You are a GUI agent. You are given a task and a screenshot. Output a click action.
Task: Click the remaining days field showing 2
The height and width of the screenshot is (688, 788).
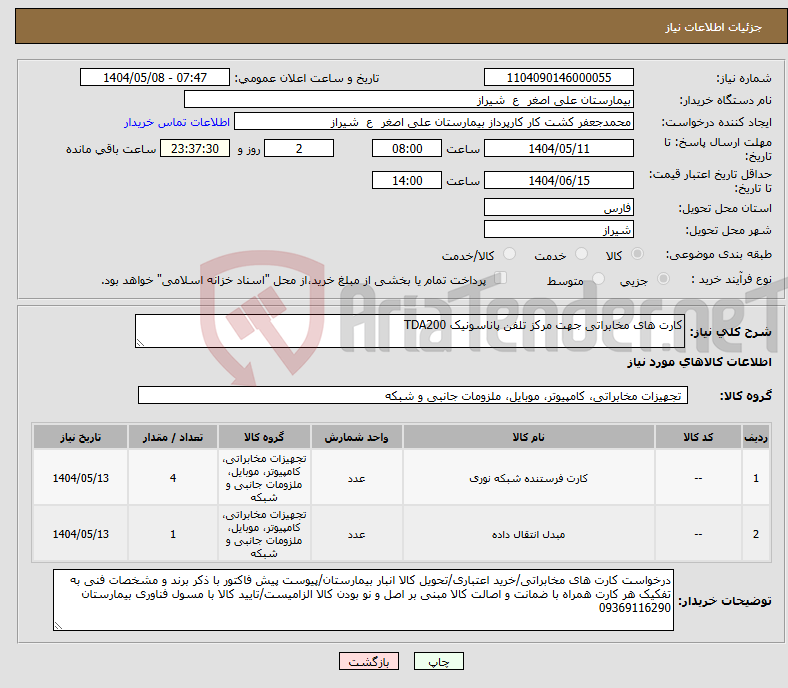click(299, 148)
